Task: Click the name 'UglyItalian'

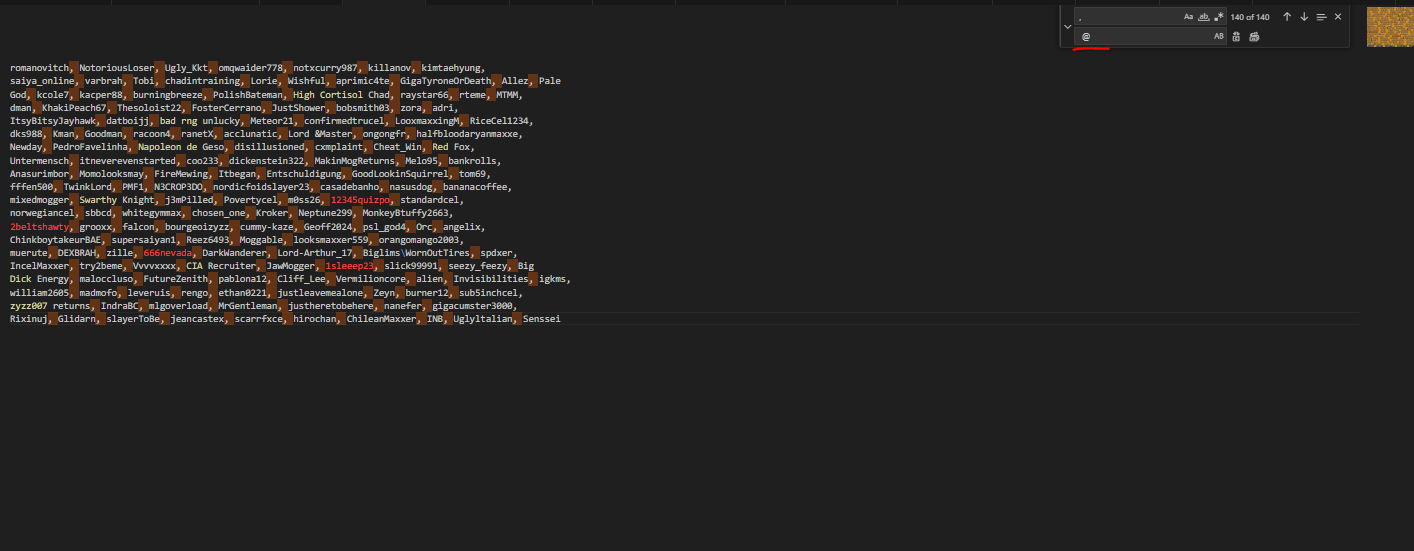Action: click(x=483, y=319)
